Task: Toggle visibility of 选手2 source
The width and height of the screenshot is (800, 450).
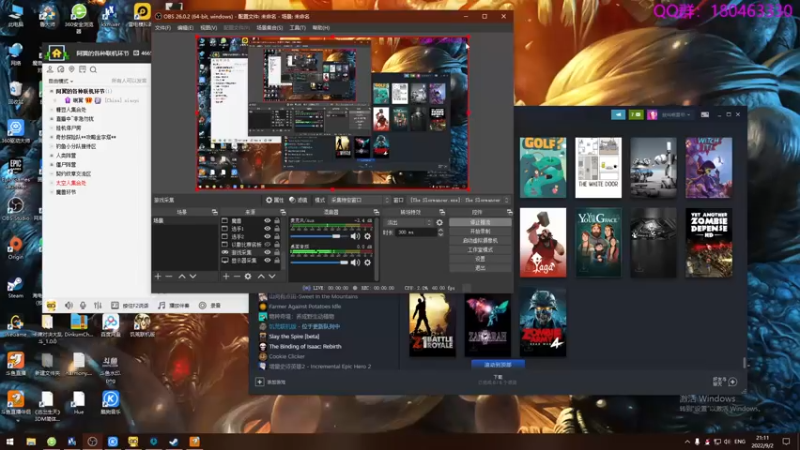Action: [x=267, y=237]
